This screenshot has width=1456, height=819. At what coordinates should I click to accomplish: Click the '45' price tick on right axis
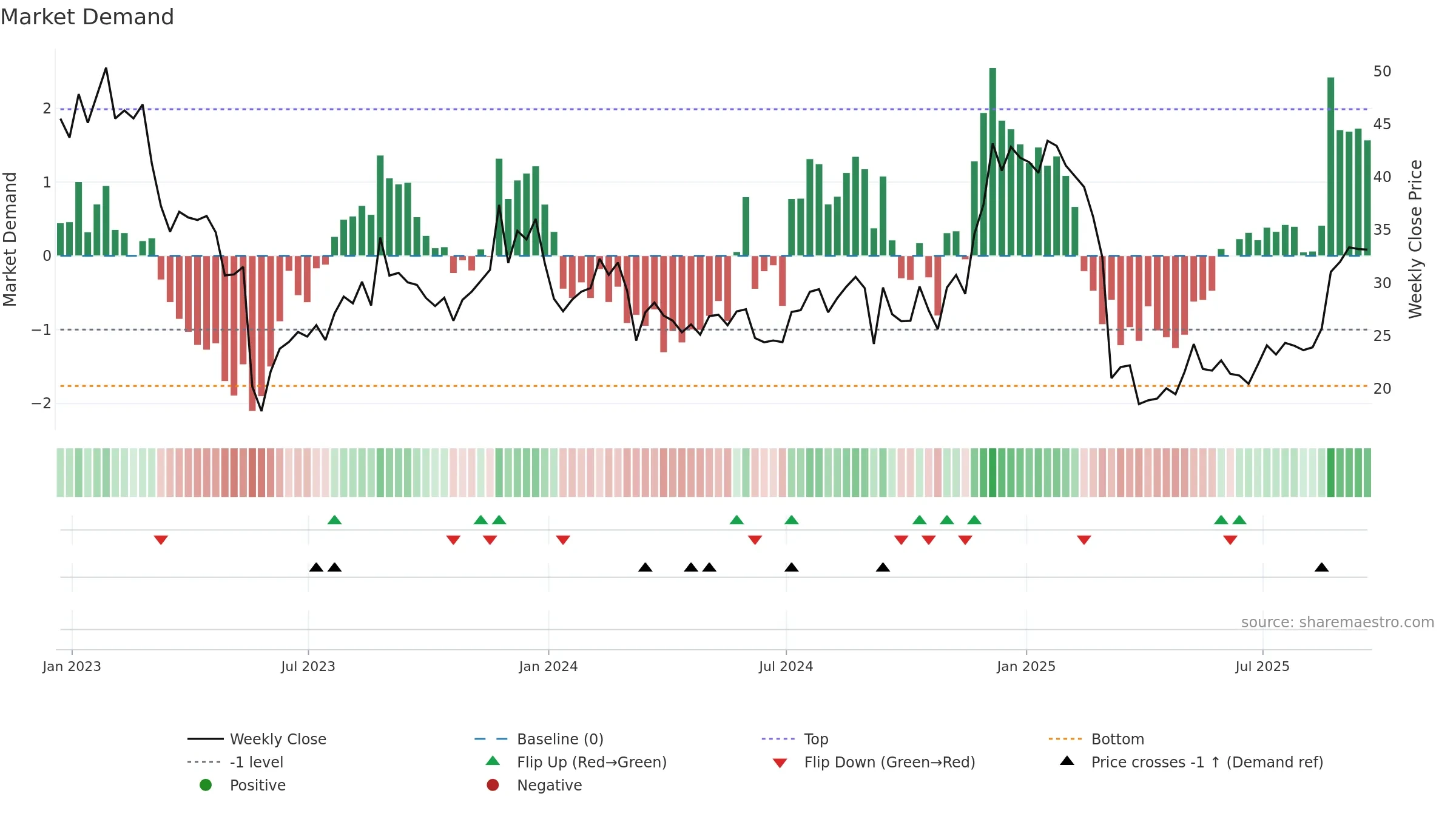(x=1383, y=124)
